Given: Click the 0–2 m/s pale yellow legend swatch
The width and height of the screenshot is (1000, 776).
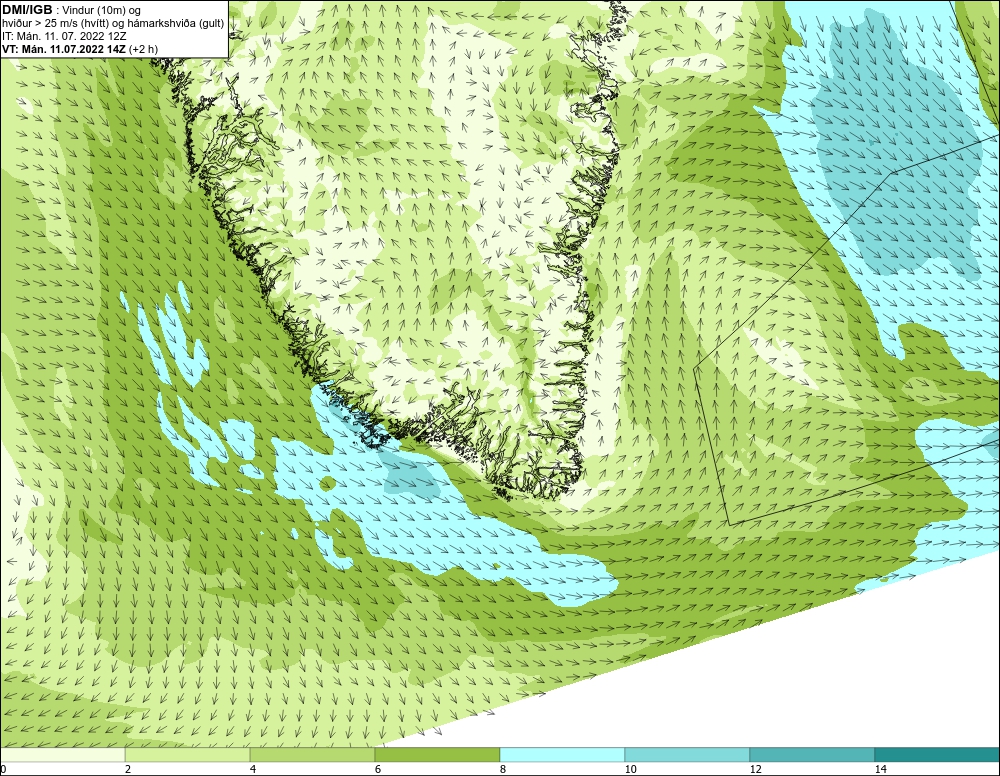Looking at the screenshot, I should coord(62,755).
